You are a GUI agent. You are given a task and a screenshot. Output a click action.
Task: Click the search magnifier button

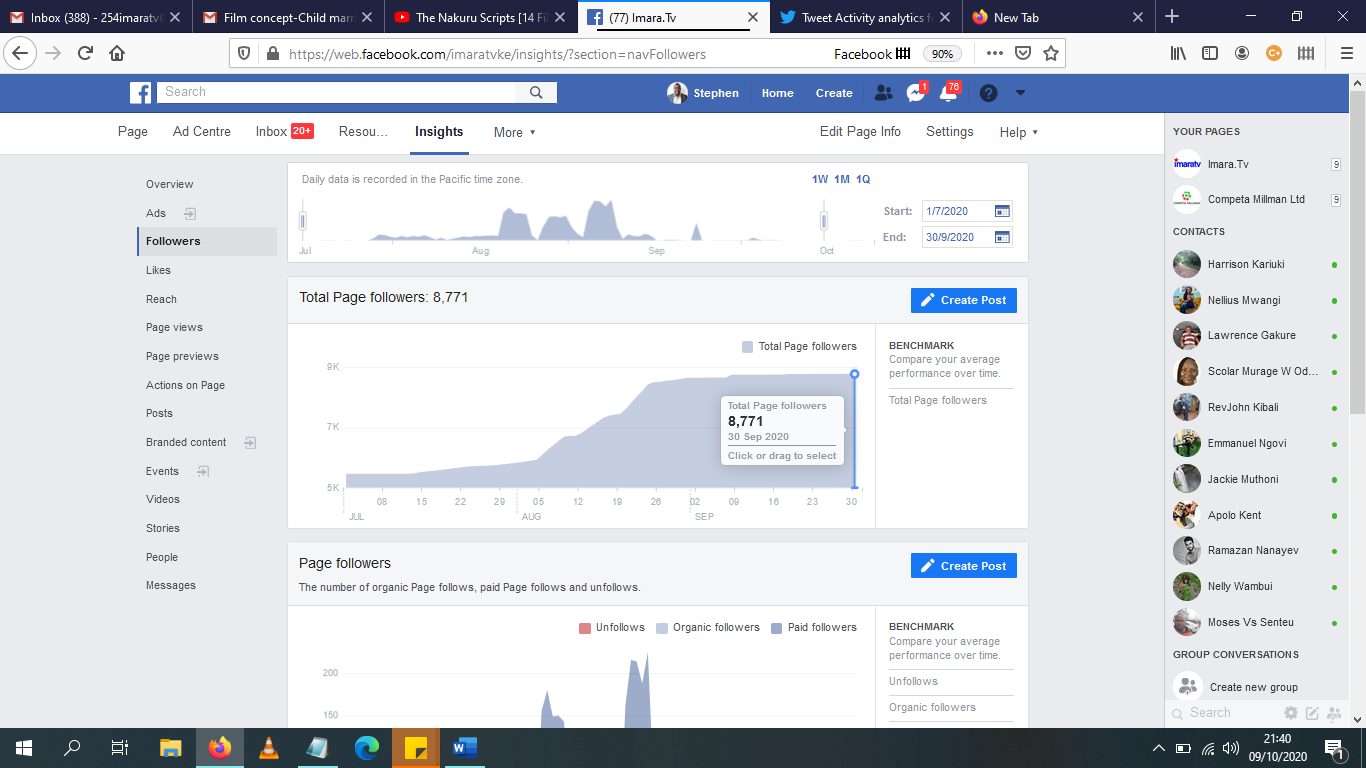pyautogui.click(x=536, y=92)
